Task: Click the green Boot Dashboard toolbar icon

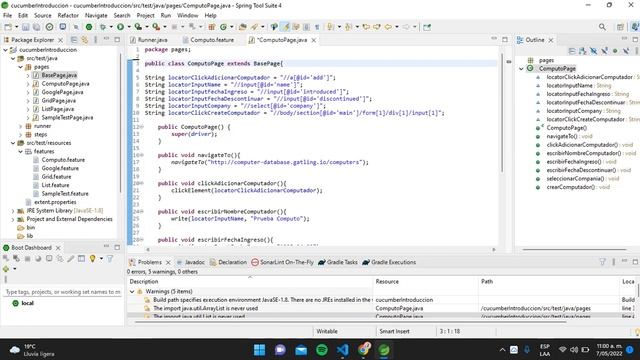Action: pos(89,27)
